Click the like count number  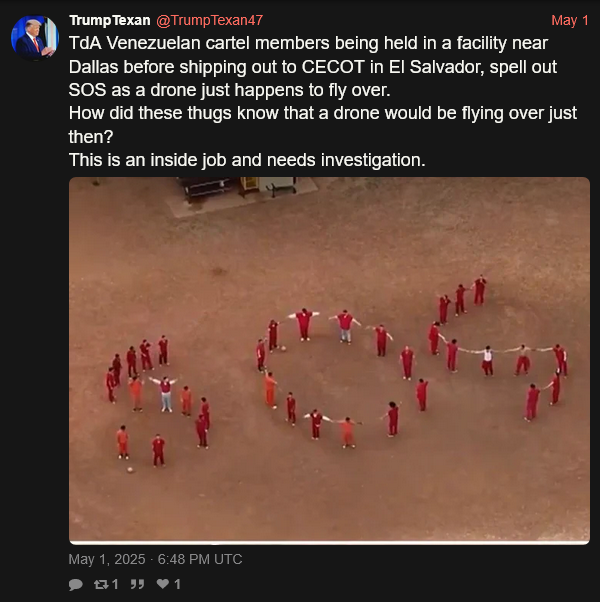pyautogui.click(x=177, y=584)
